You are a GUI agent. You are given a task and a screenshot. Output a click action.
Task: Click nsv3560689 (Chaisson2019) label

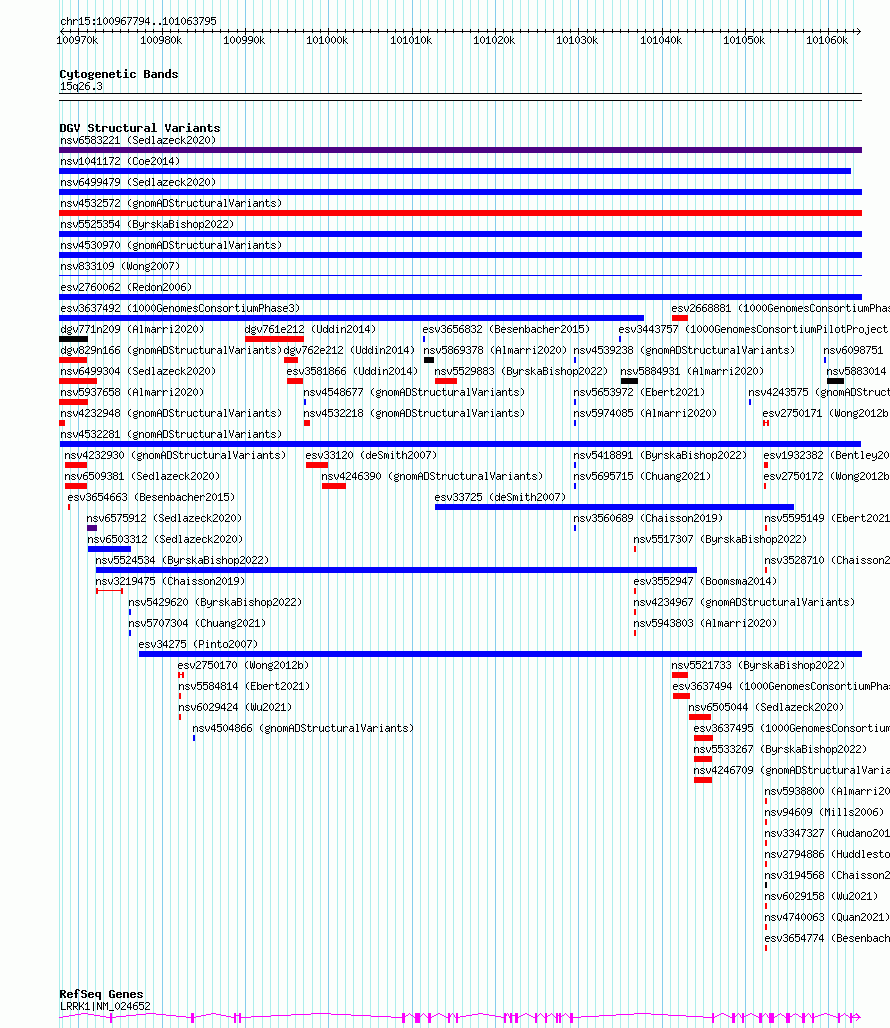(648, 518)
